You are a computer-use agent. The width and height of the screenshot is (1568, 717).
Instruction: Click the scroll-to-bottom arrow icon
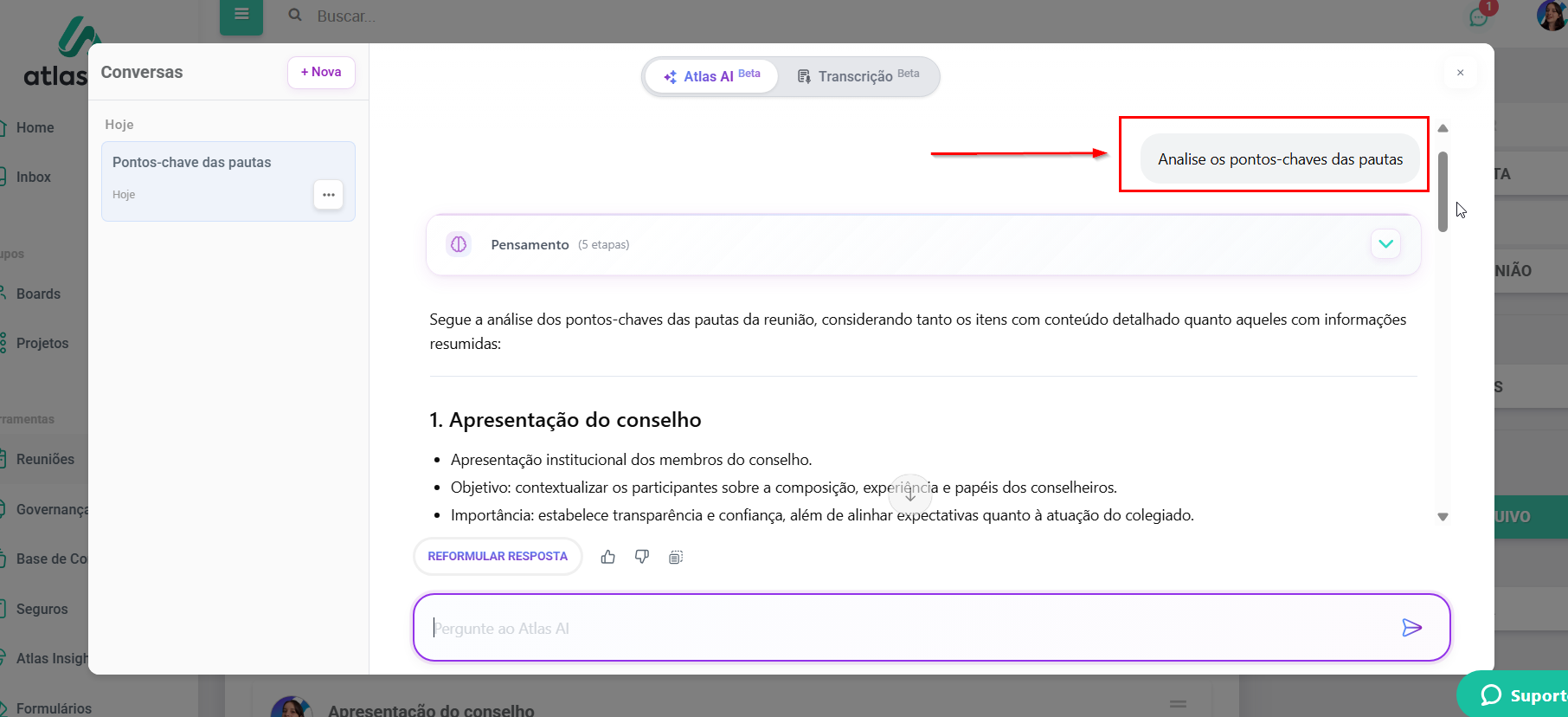coord(910,495)
